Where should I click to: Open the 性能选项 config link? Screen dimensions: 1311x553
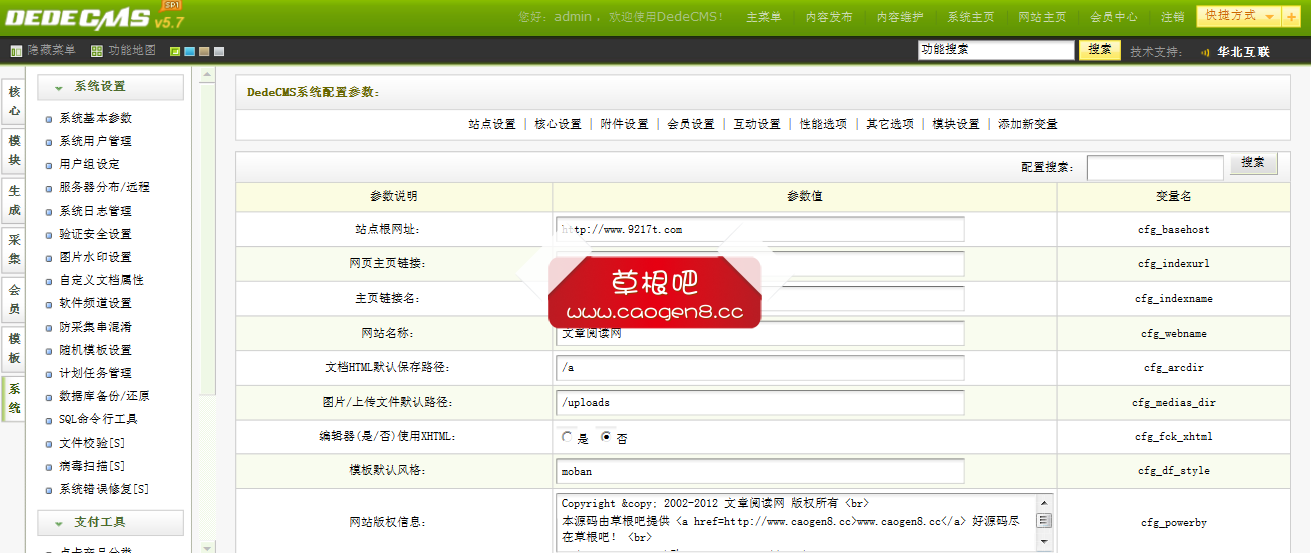click(823, 125)
